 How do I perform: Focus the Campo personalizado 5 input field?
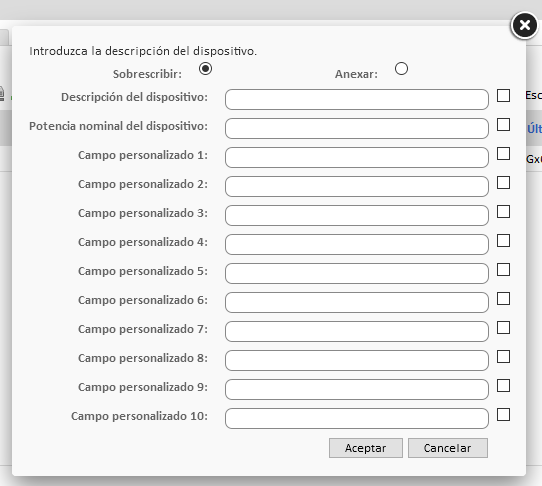click(x=357, y=273)
